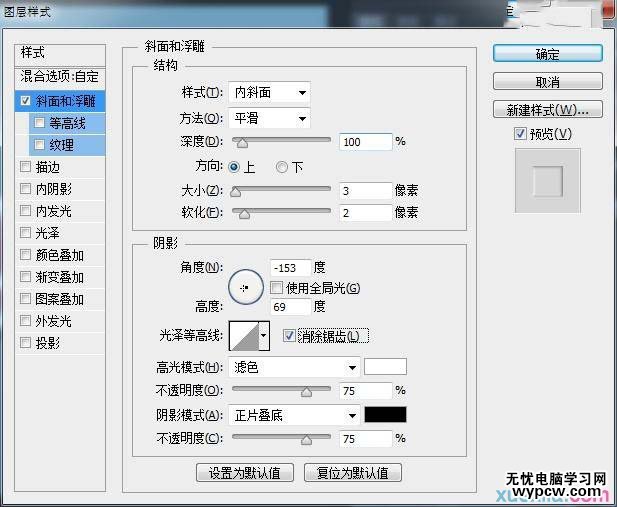Enable the 光泽 style checkbox
617x507 pixels.
tap(25, 233)
